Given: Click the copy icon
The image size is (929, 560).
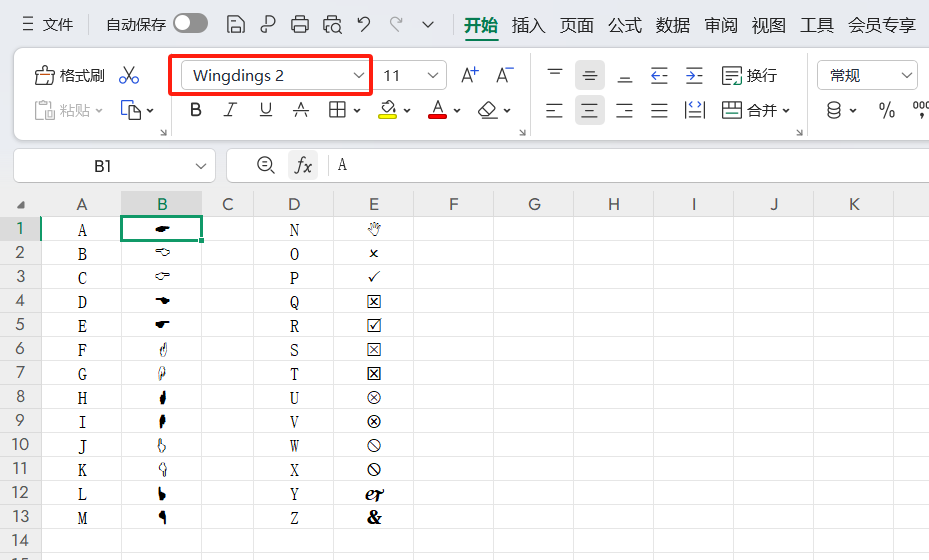Looking at the screenshot, I should pos(130,110).
